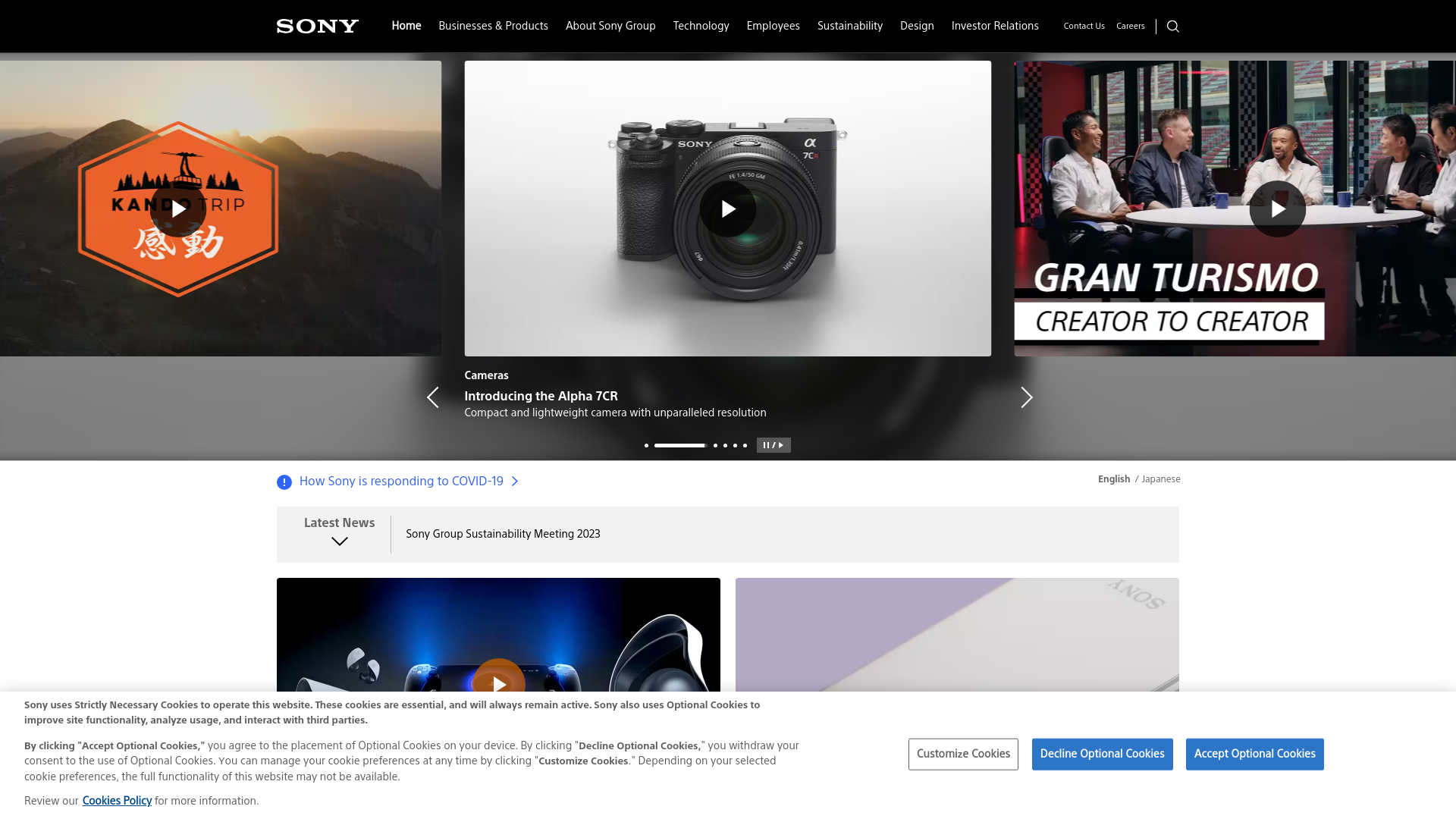Switch language to Japanese
The image size is (1456, 819).
[x=1161, y=479]
